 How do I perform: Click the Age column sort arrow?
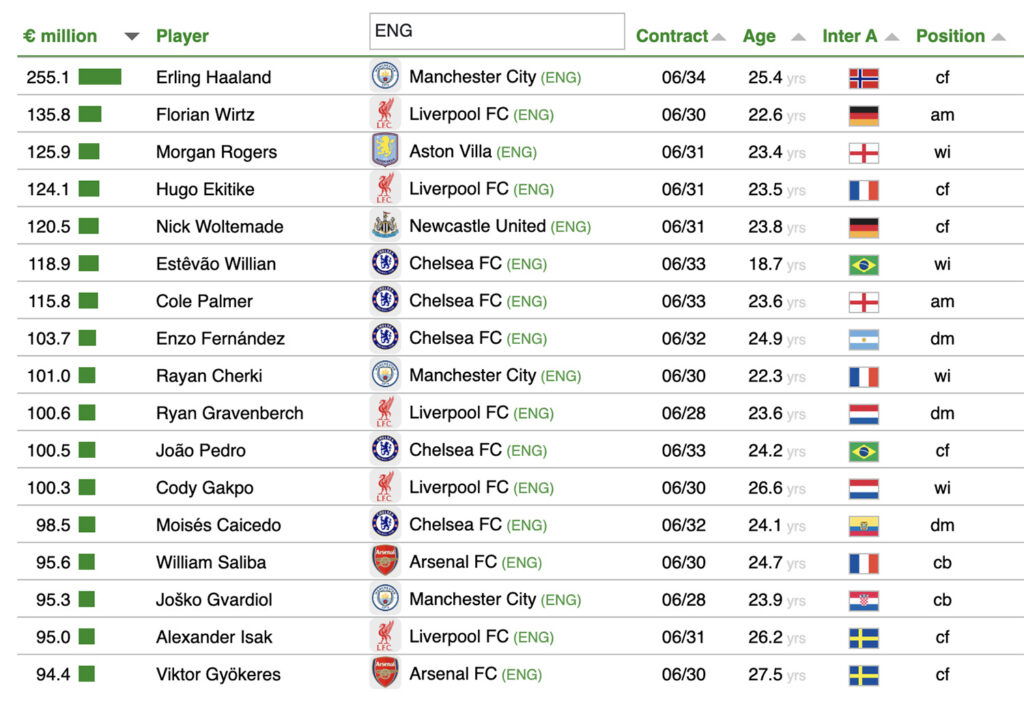click(x=797, y=35)
